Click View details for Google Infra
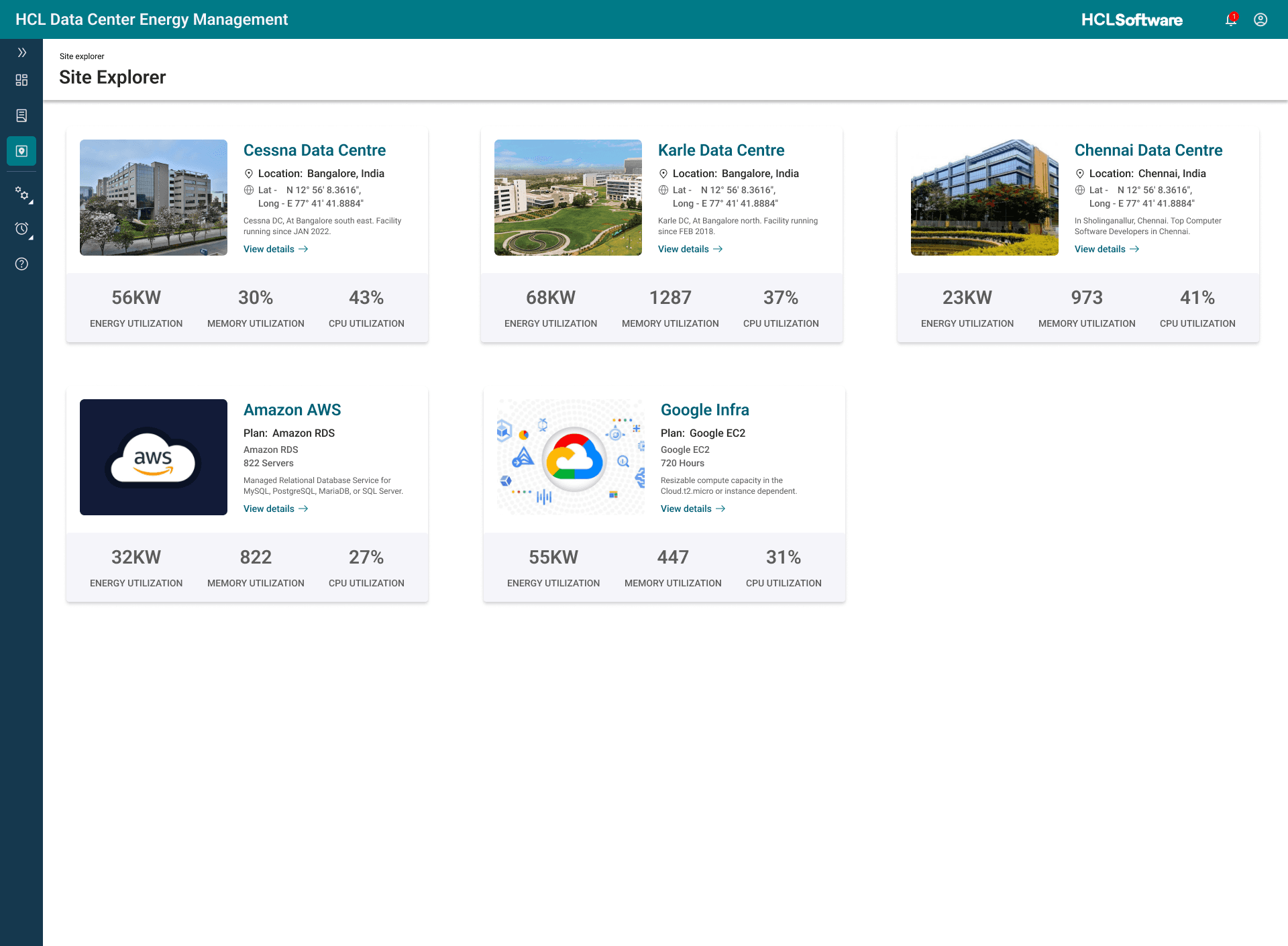 pos(693,509)
